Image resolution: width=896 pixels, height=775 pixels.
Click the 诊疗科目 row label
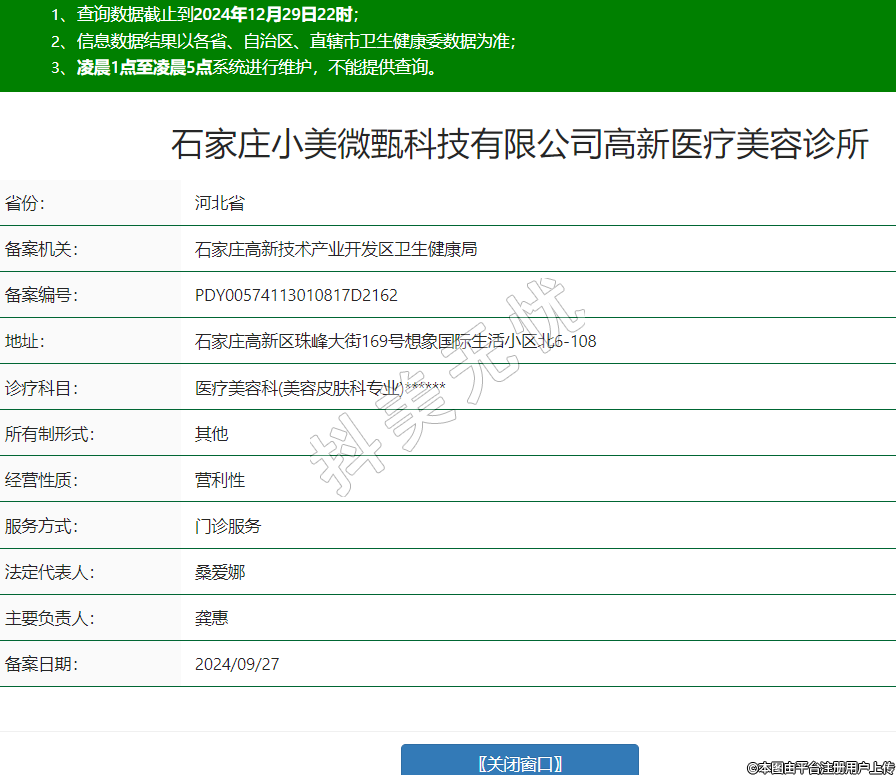coord(41,388)
